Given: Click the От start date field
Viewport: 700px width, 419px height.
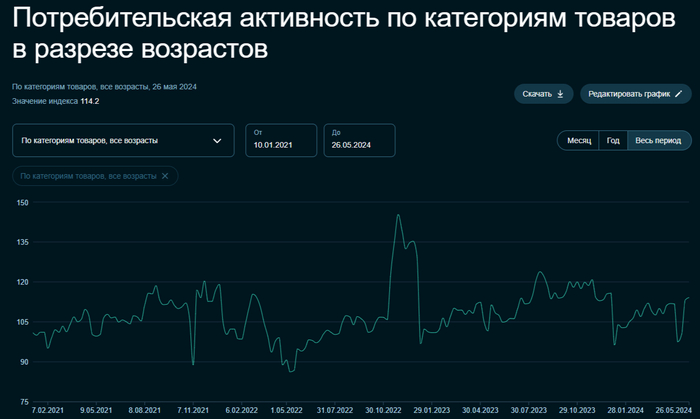Looking at the screenshot, I should pyautogui.click(x=280, y=141).
